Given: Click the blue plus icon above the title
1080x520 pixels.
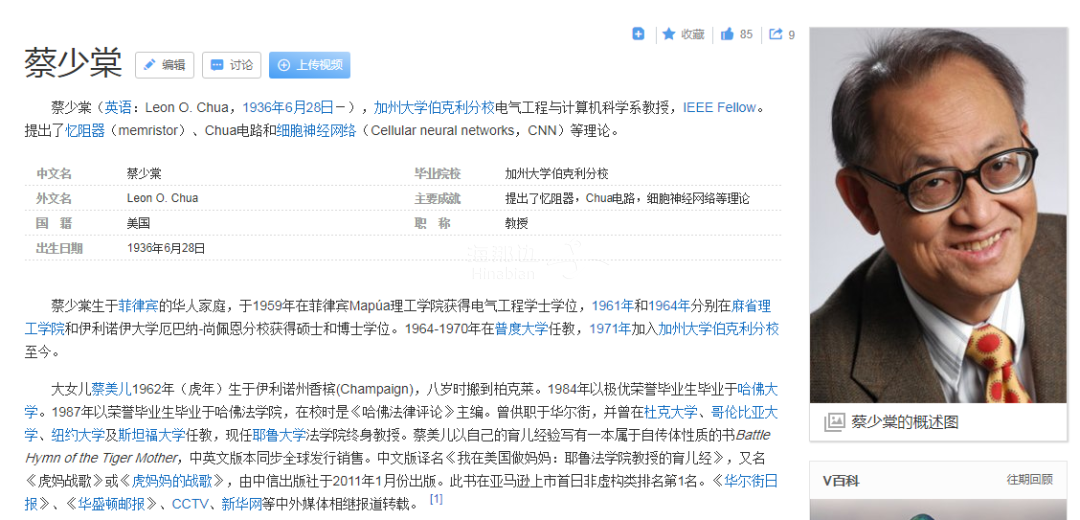Looking at the screenshot, I should tap(639, 34).
